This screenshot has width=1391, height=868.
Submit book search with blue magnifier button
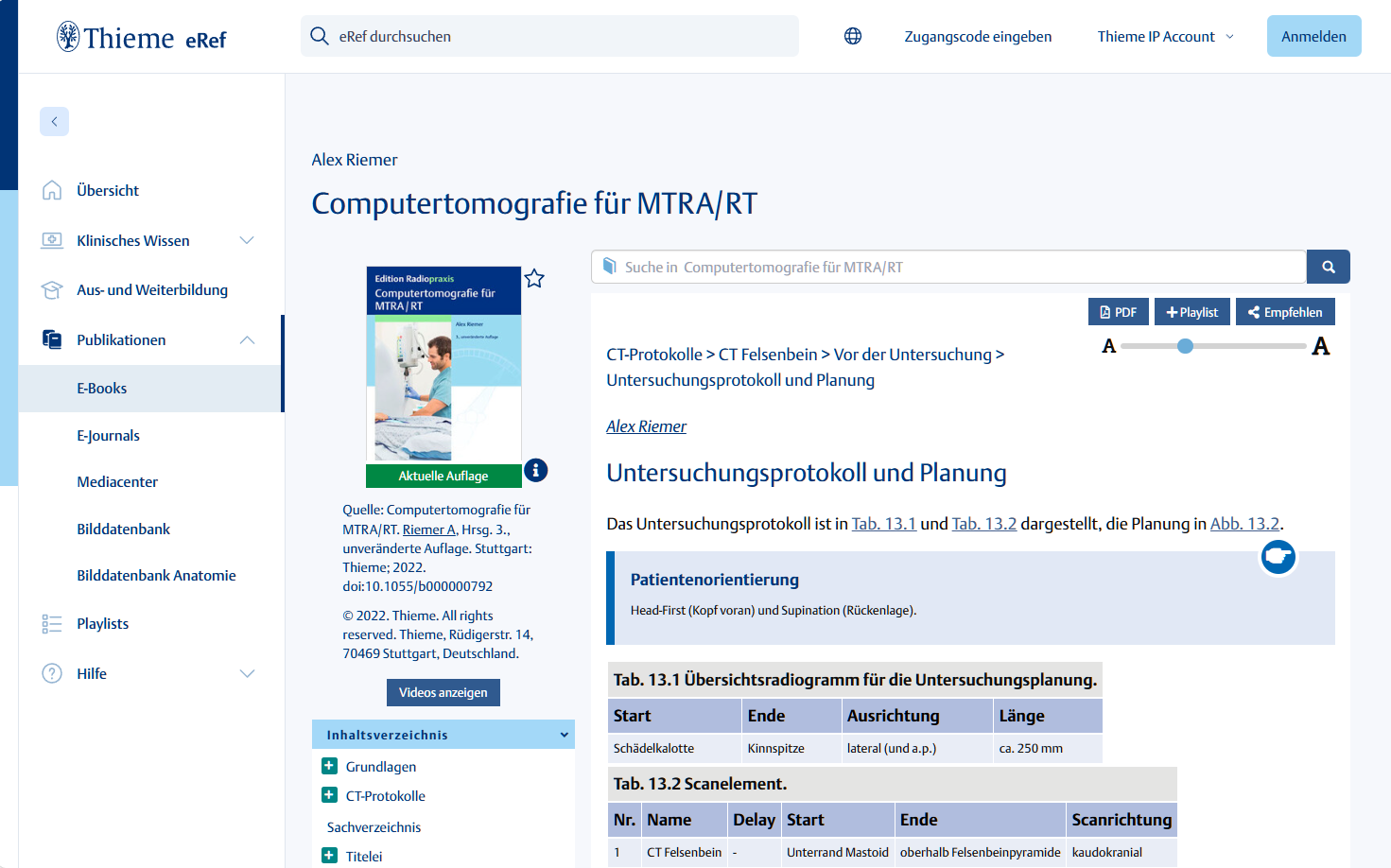tap(1328, 267)
